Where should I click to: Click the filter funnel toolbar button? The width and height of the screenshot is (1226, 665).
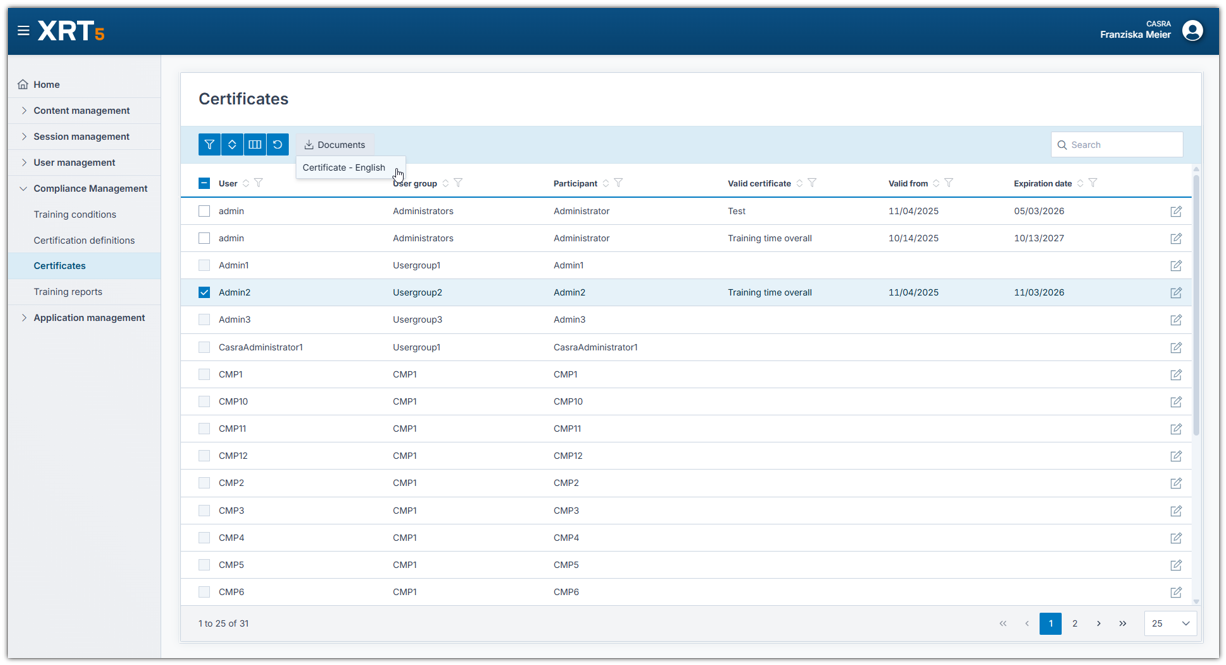209,145
